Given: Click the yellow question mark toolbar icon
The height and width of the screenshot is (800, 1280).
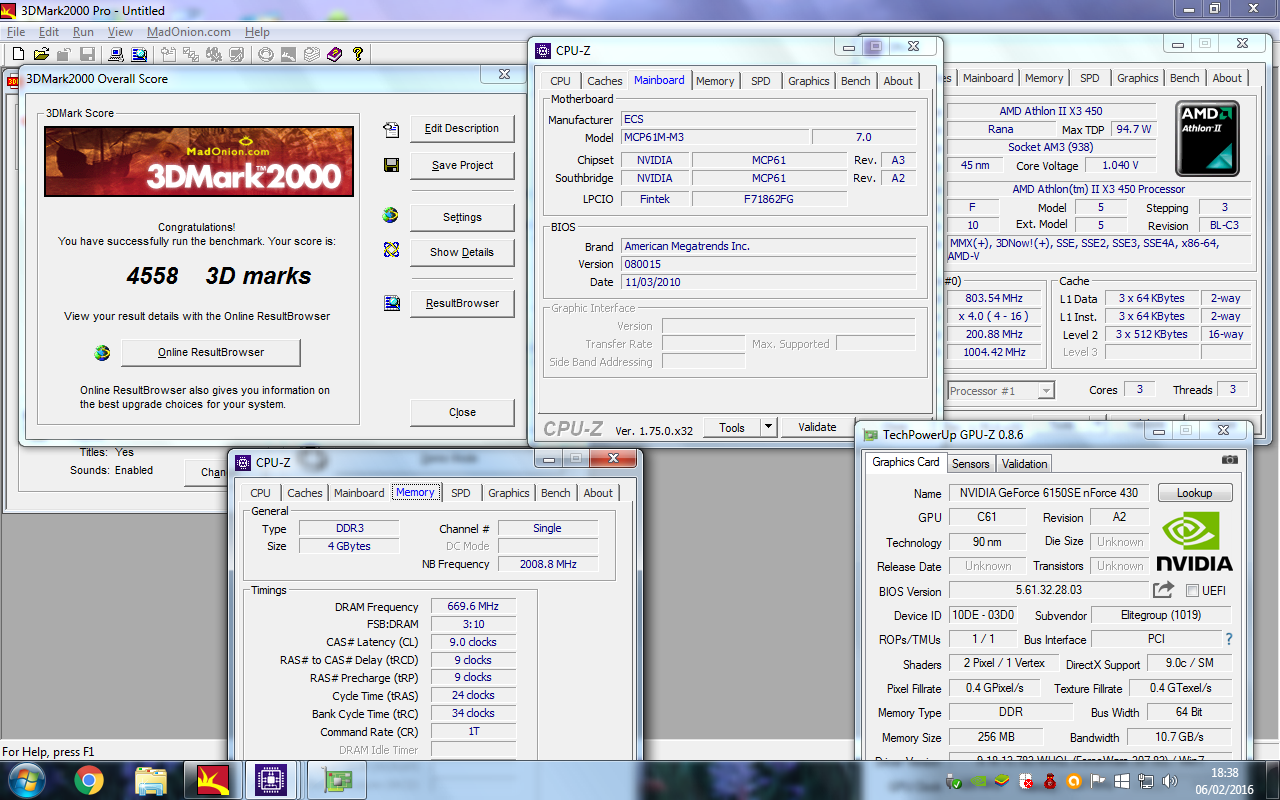Looking at the screenshot, I should [357, 54].
